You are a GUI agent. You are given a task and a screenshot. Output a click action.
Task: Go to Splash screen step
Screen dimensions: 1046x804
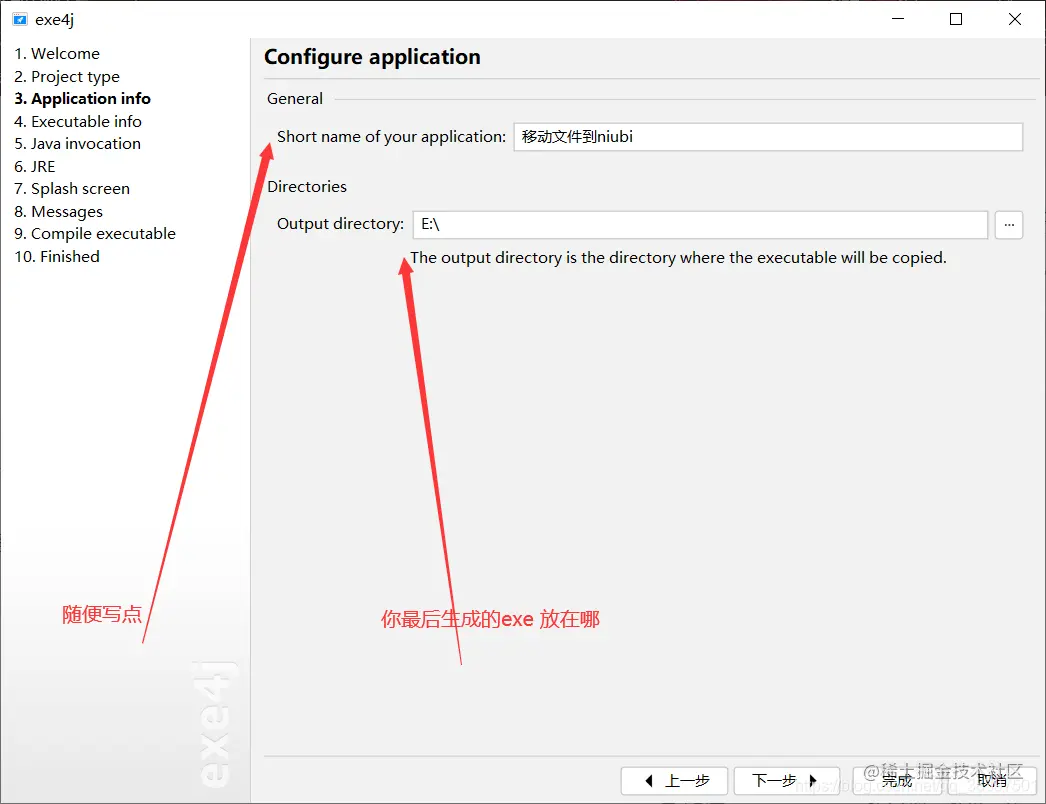click(72, 189)
